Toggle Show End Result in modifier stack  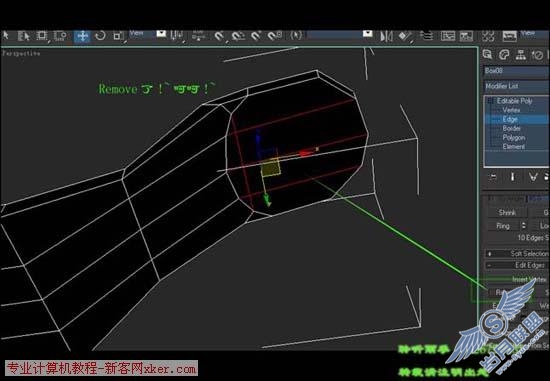[x=512, y=176]
